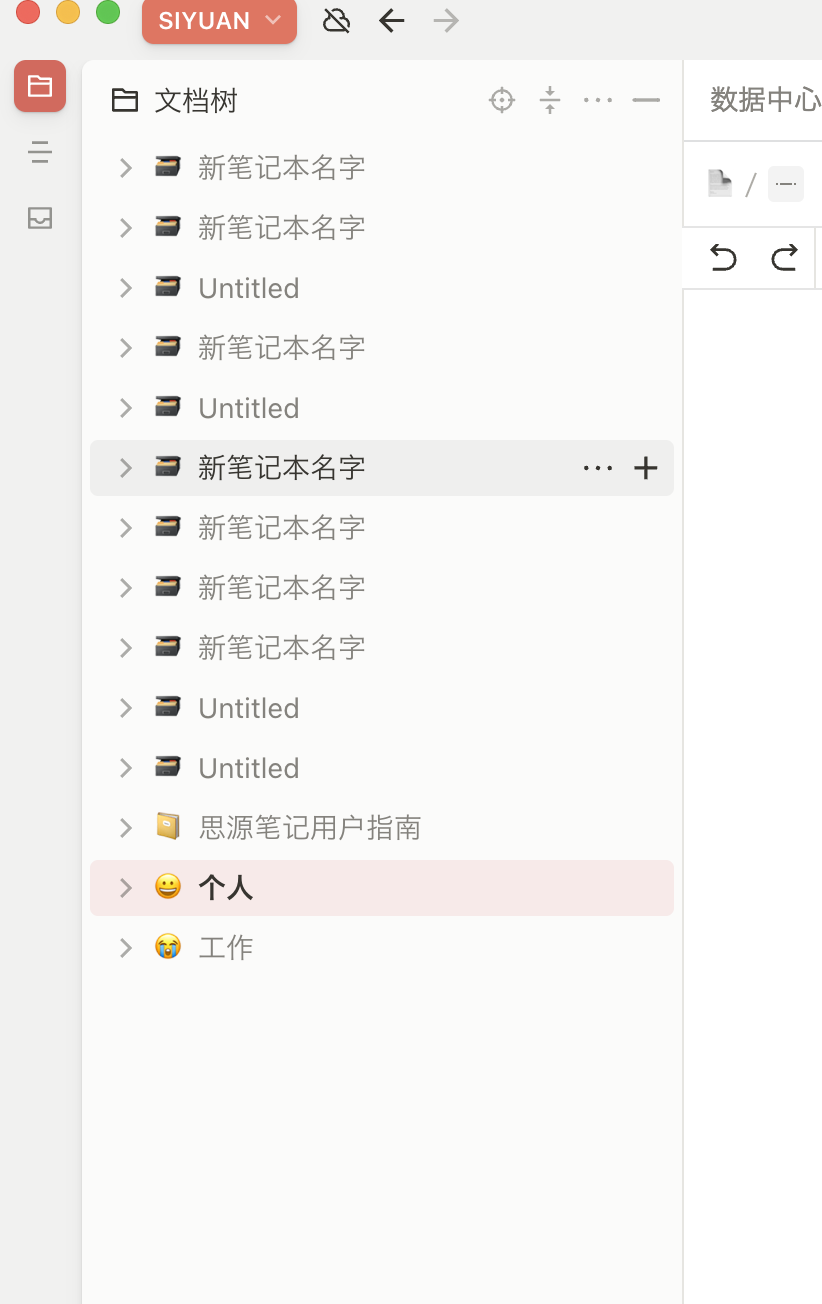Click the breadcrumb document icon

tap(719, 184)
